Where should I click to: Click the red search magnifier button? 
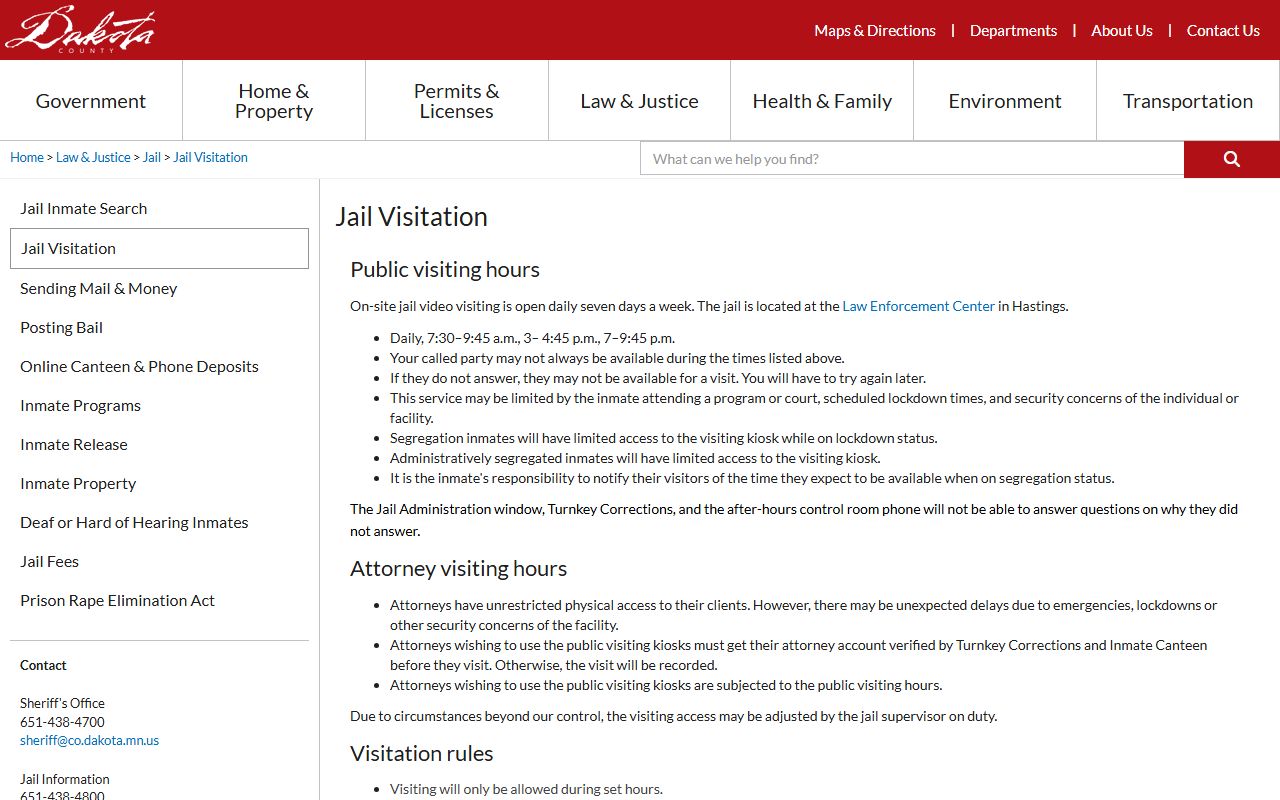point(1232,159)
